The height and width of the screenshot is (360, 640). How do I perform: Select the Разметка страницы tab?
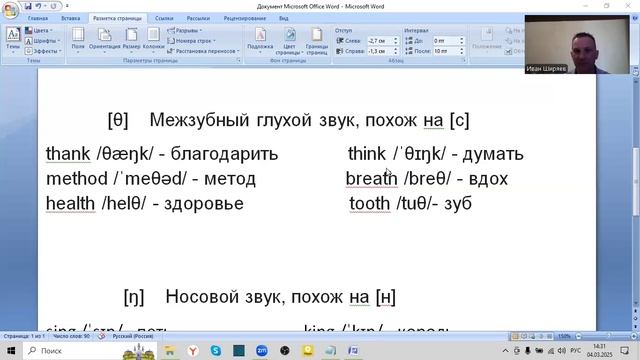pyautogui.click(x=118, y=18)
